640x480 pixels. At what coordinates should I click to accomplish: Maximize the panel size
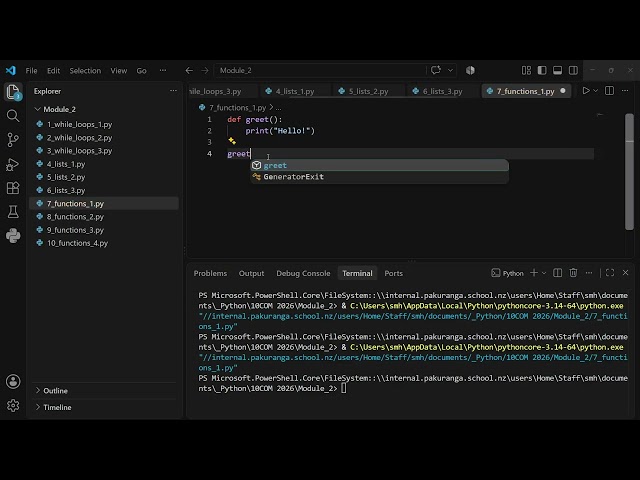pos(610,273)
